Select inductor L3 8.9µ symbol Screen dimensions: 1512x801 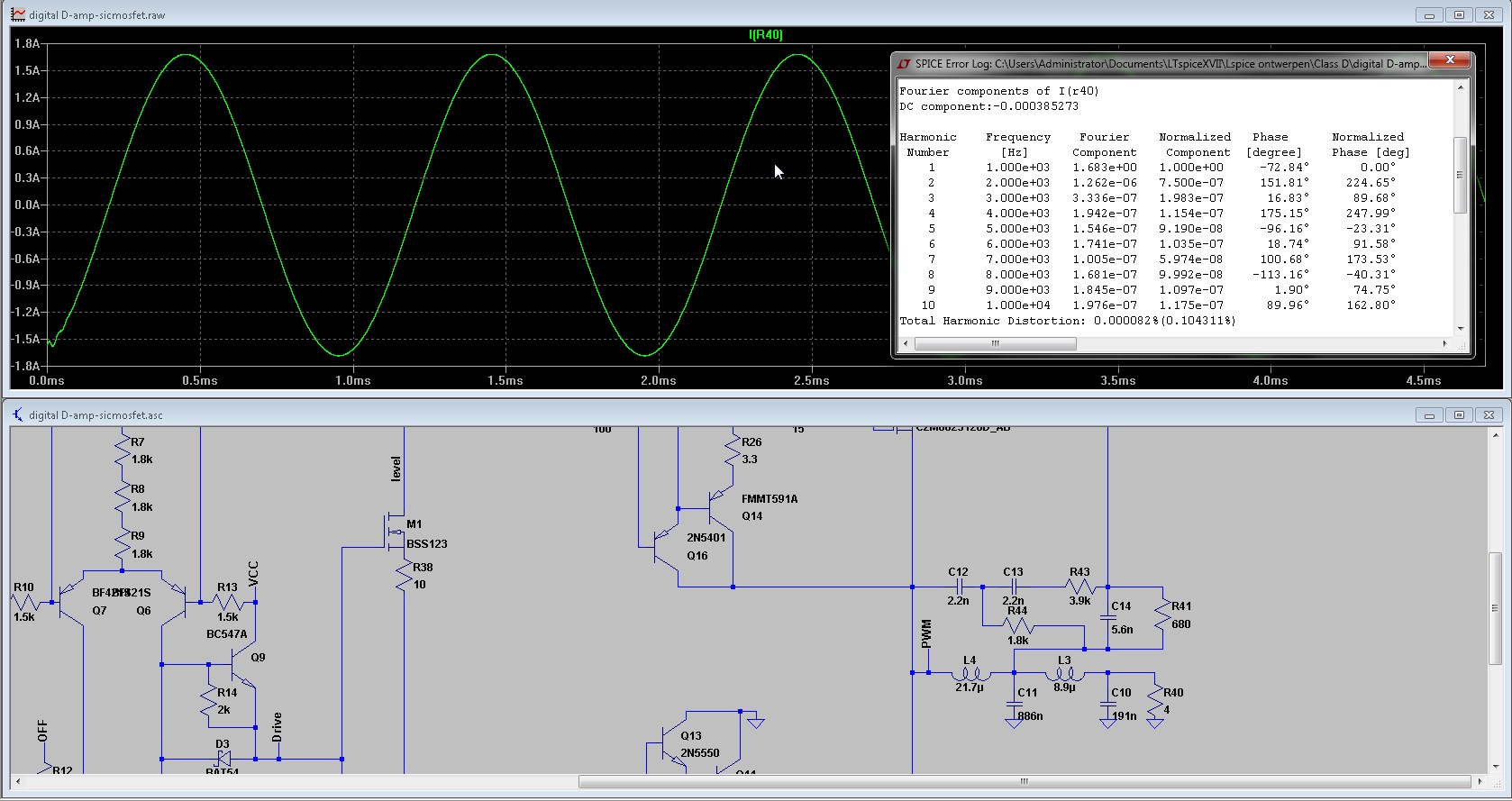pos(1064,672)
